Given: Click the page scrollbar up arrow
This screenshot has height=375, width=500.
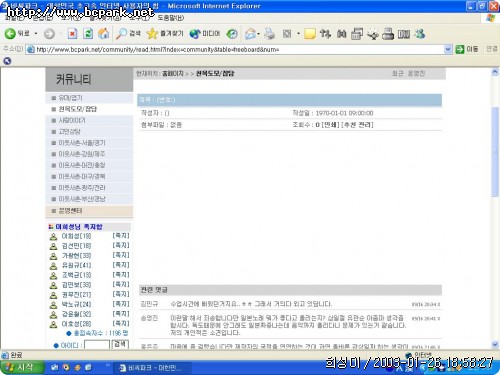Looking at the screenshot, I should pyautogui.click(x=495, y=72).
